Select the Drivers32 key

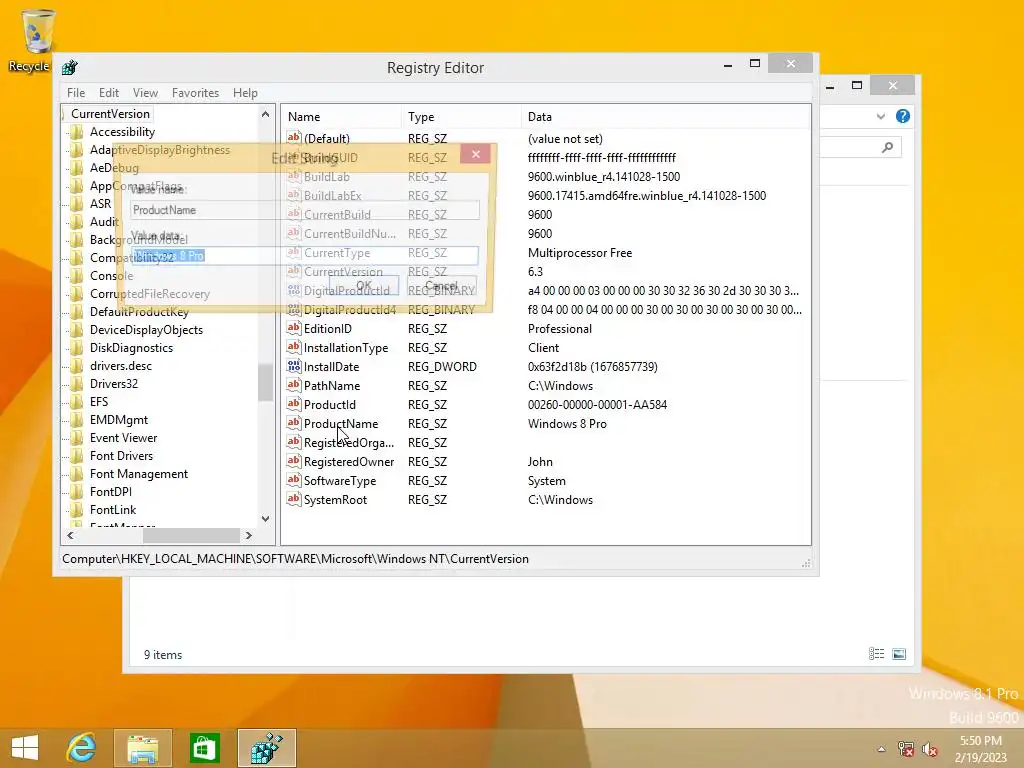tap(114, 383)
